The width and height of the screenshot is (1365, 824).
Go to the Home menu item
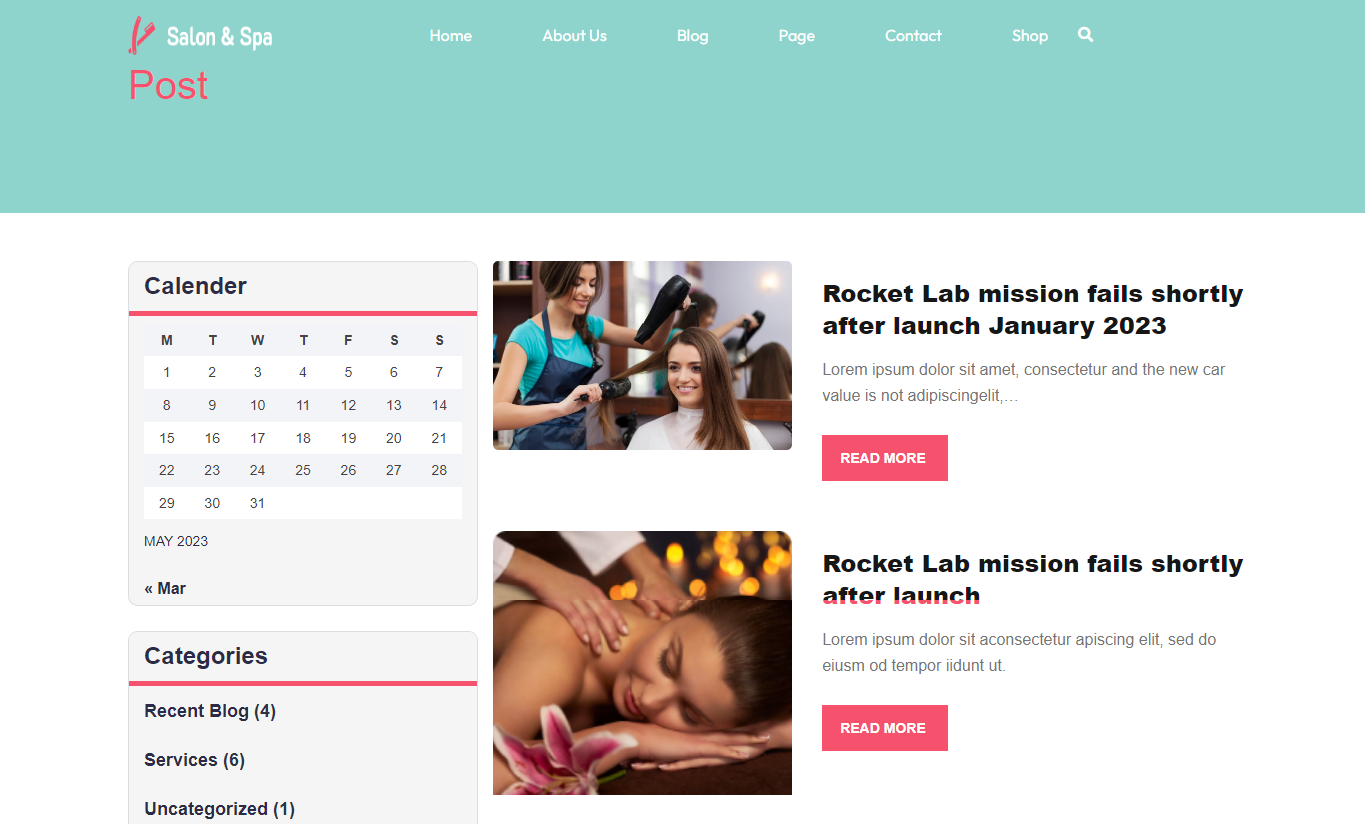(x=451, y=36)
